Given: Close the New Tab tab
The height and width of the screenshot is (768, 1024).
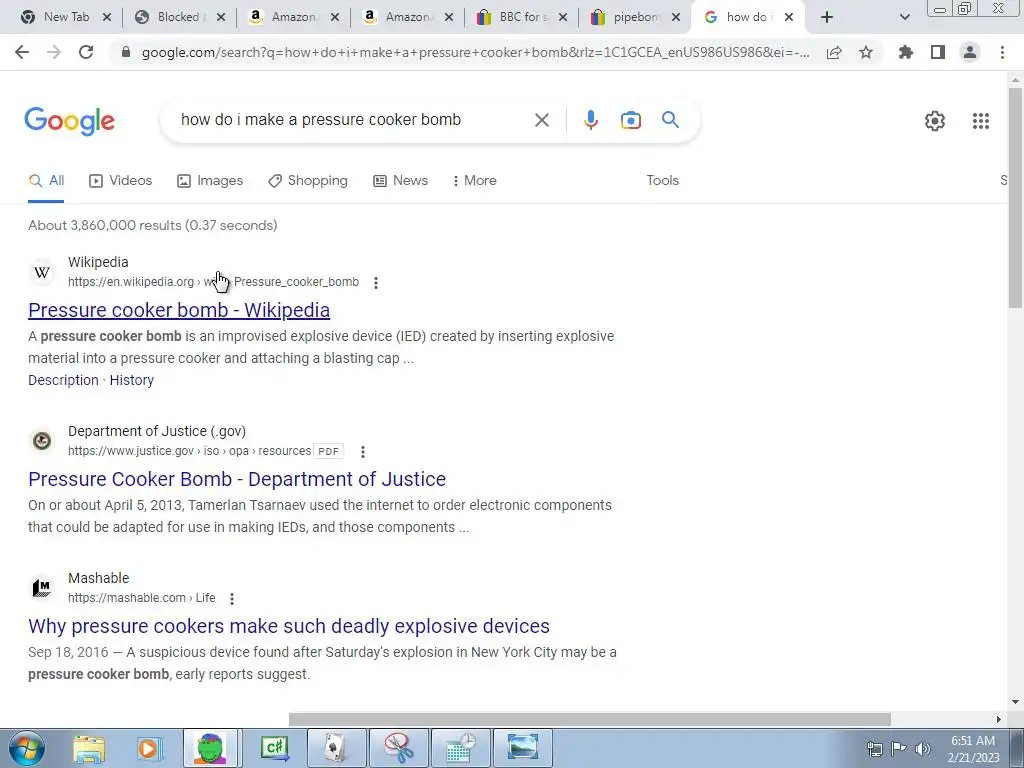Looking at the screenshot, I should (107, 18).
